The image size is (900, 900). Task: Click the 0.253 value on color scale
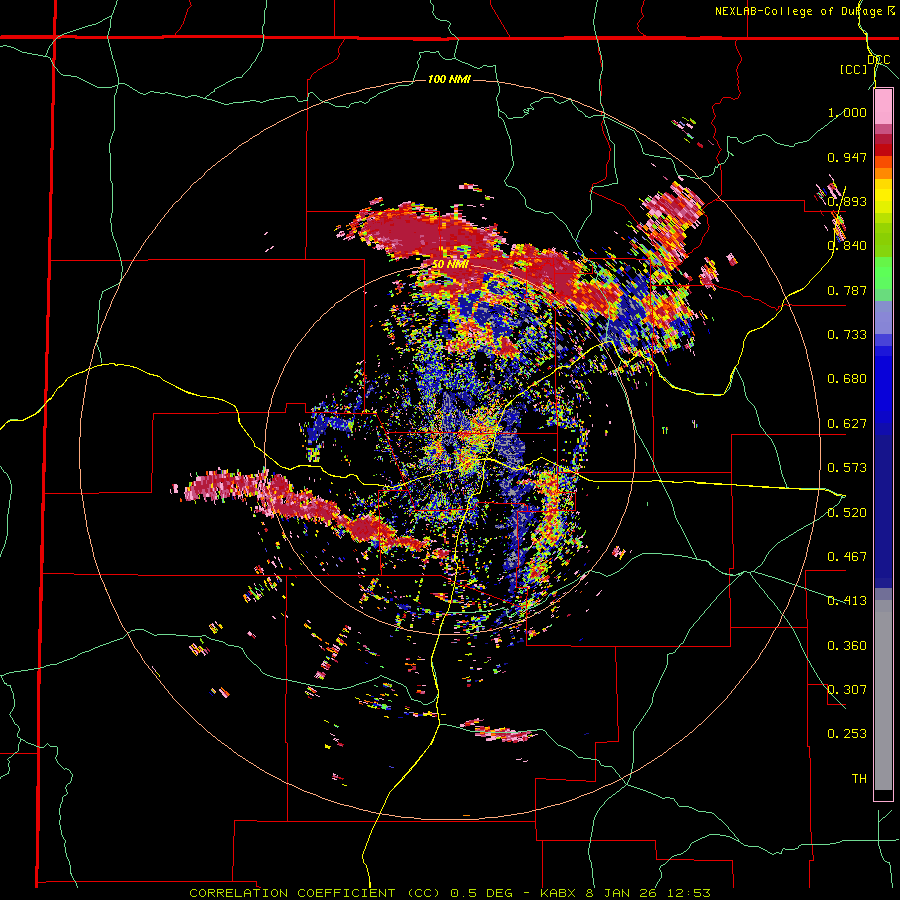point(847,734)
